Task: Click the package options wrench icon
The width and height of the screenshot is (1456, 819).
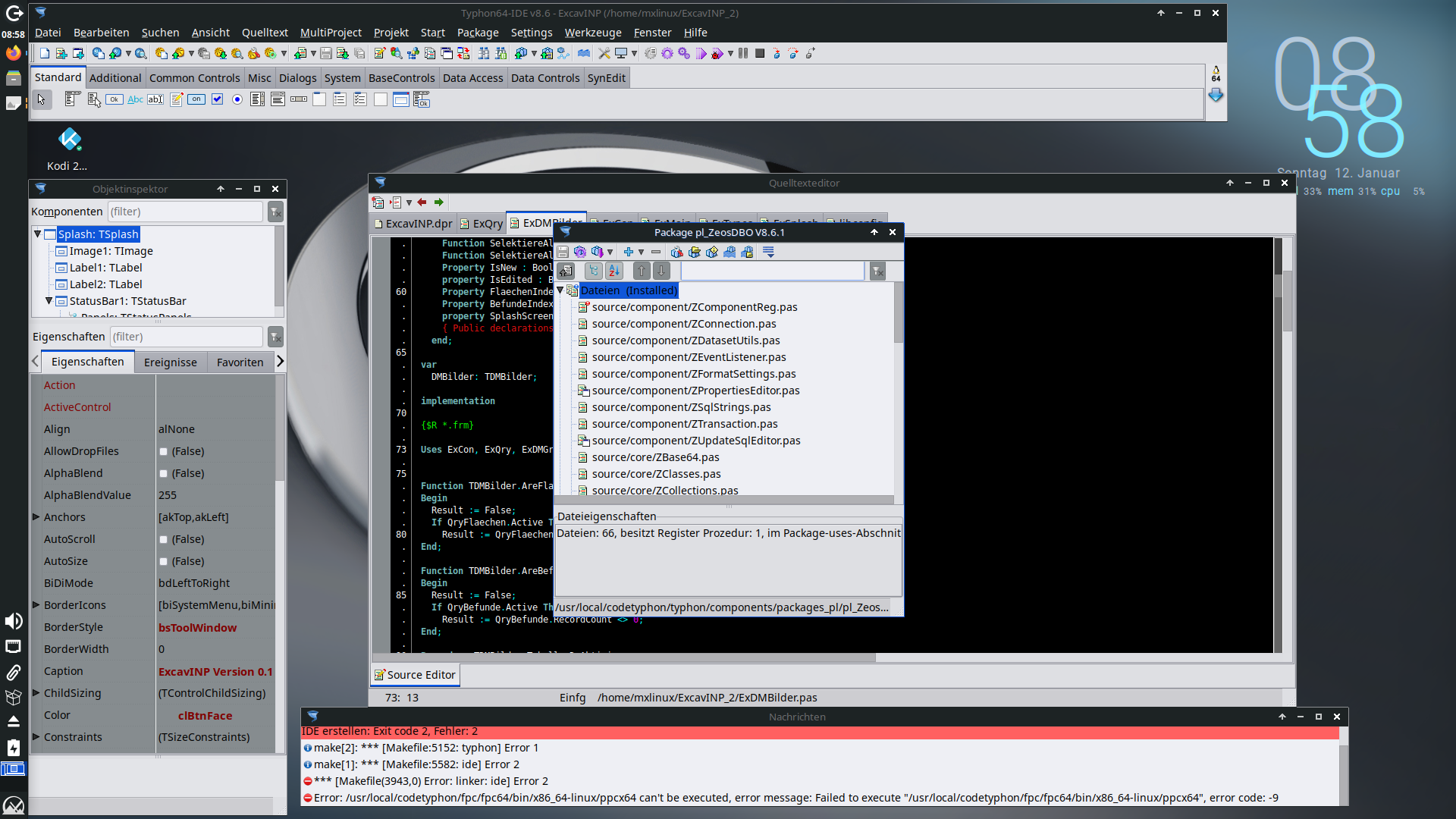Action: pos(676,252)
